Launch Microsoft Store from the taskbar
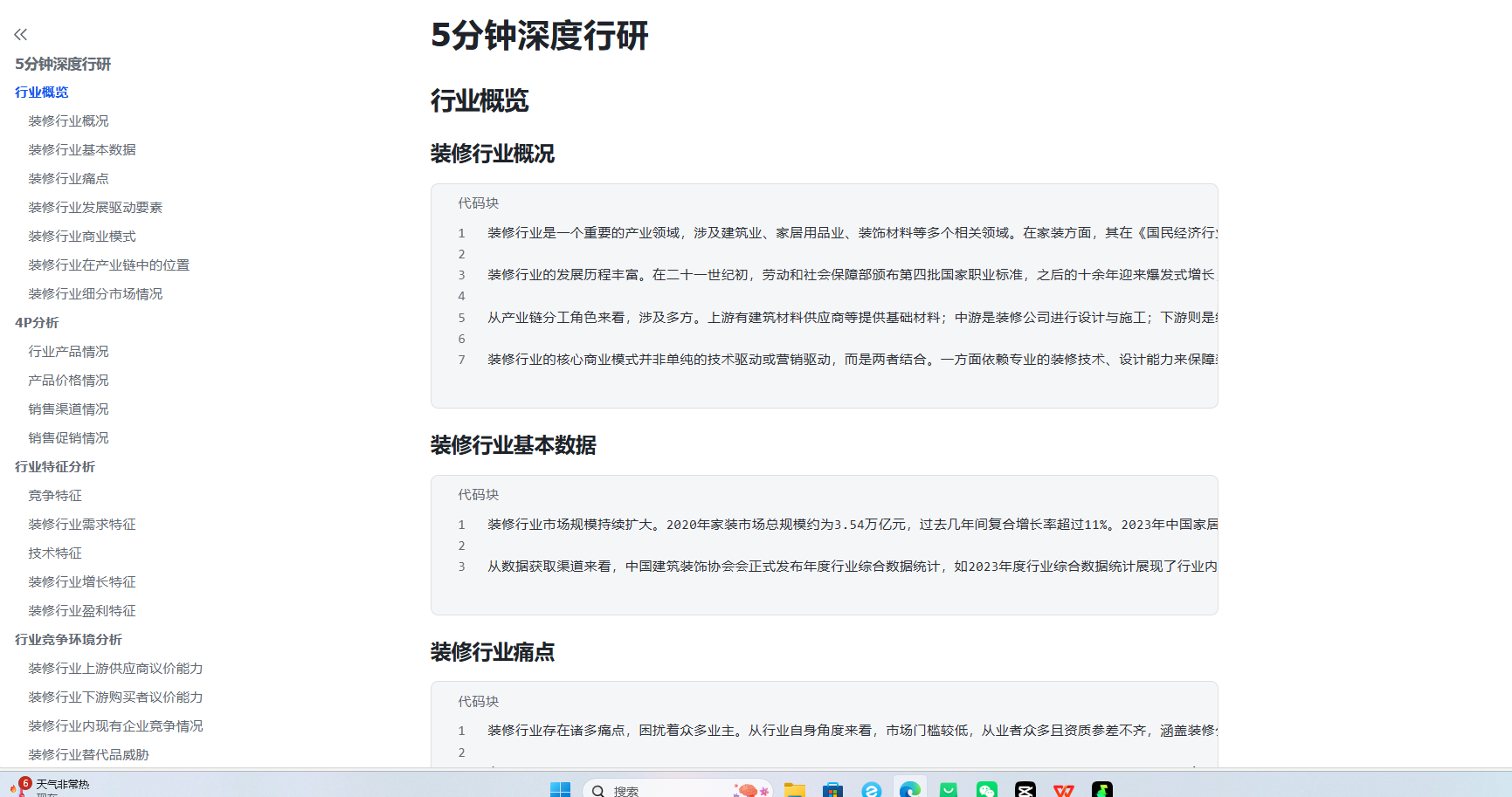 click(x=832, y=789)
